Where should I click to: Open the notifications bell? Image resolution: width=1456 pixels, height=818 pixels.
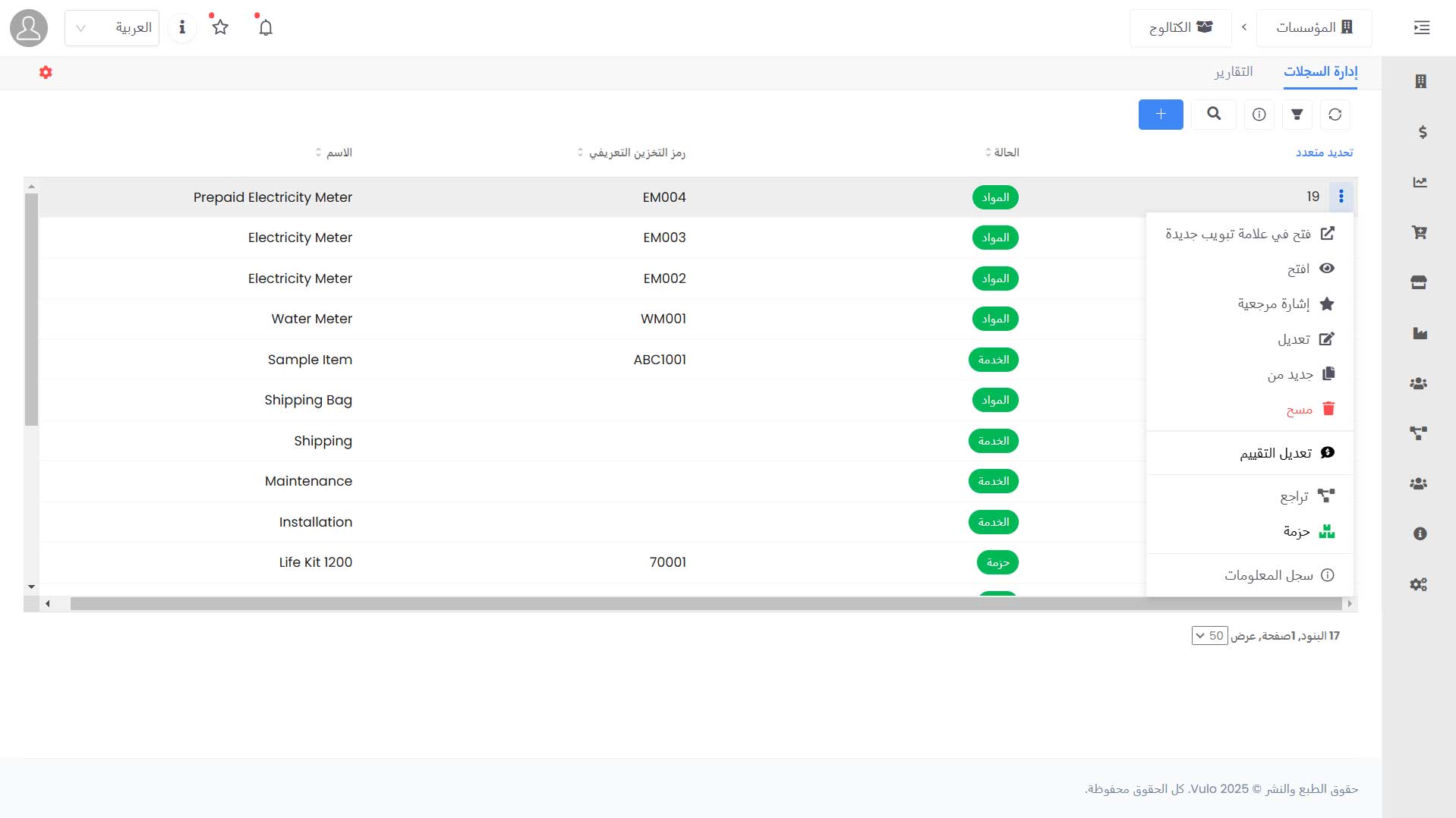click(265, 27)
